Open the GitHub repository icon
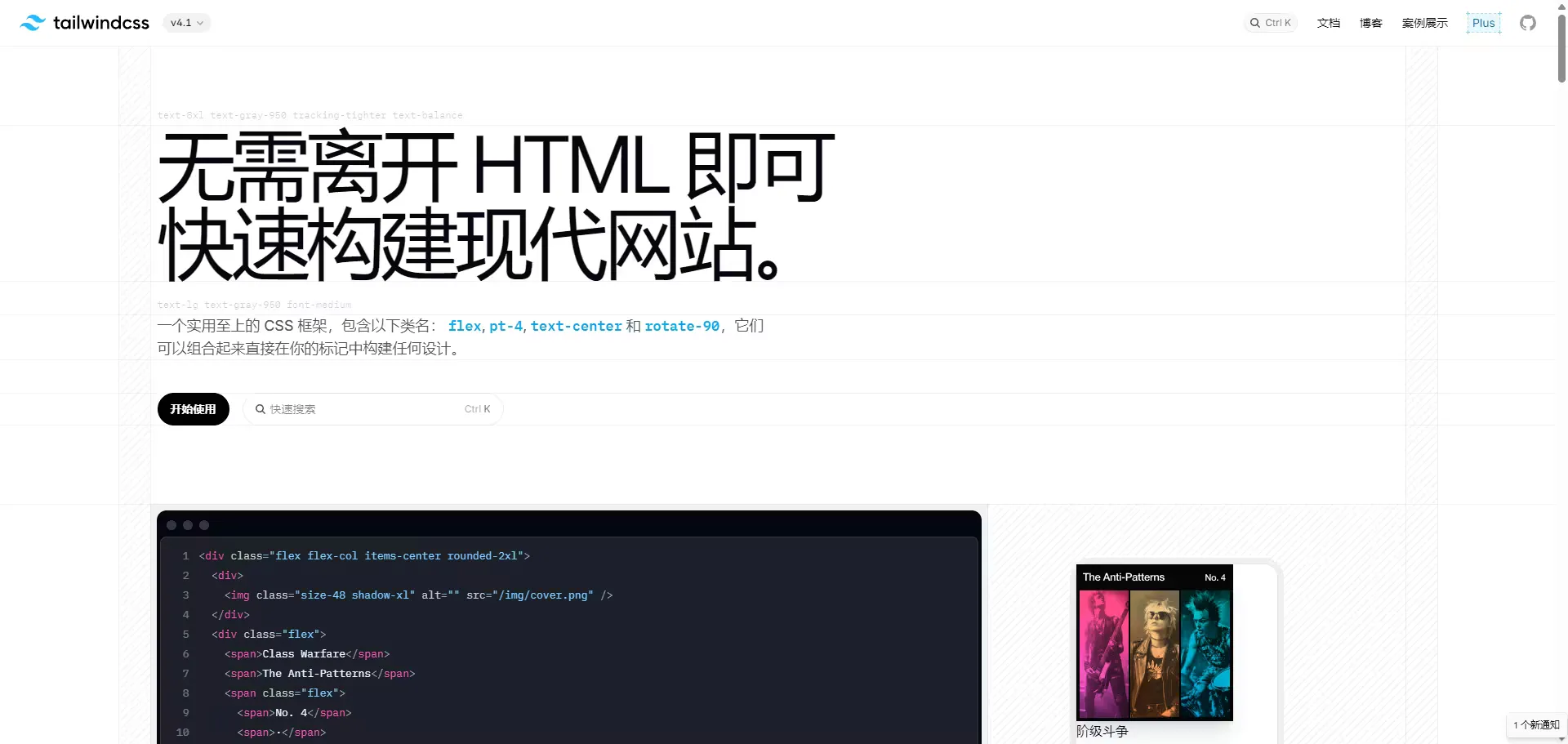This screenshot has width=1568, height=744. pyautogui.click(x=1527, y=22)
